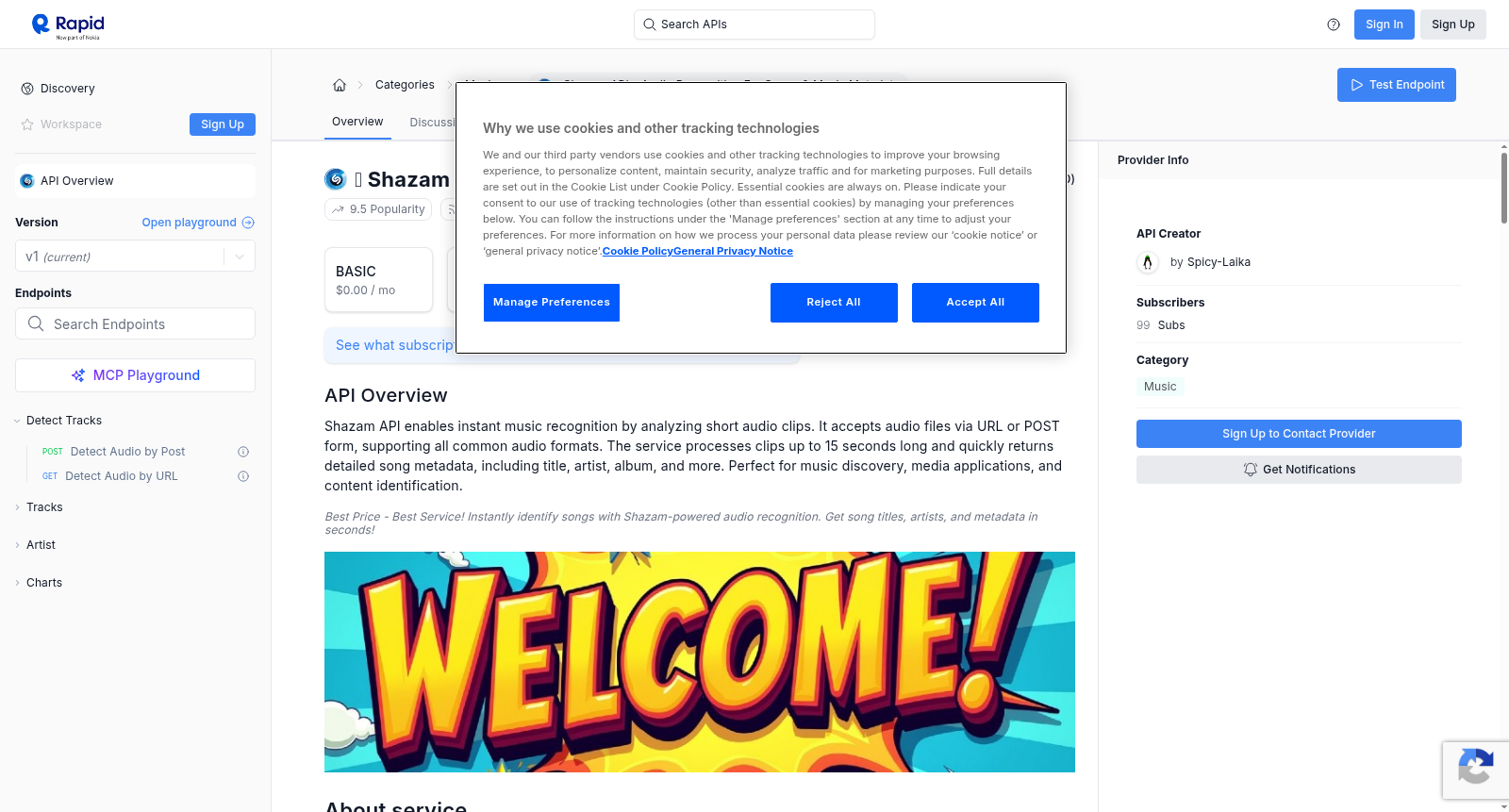Click the API Overview Shazam icon
The height and width of the screenshot is (812, 1509).
click(x=27, y=181)
